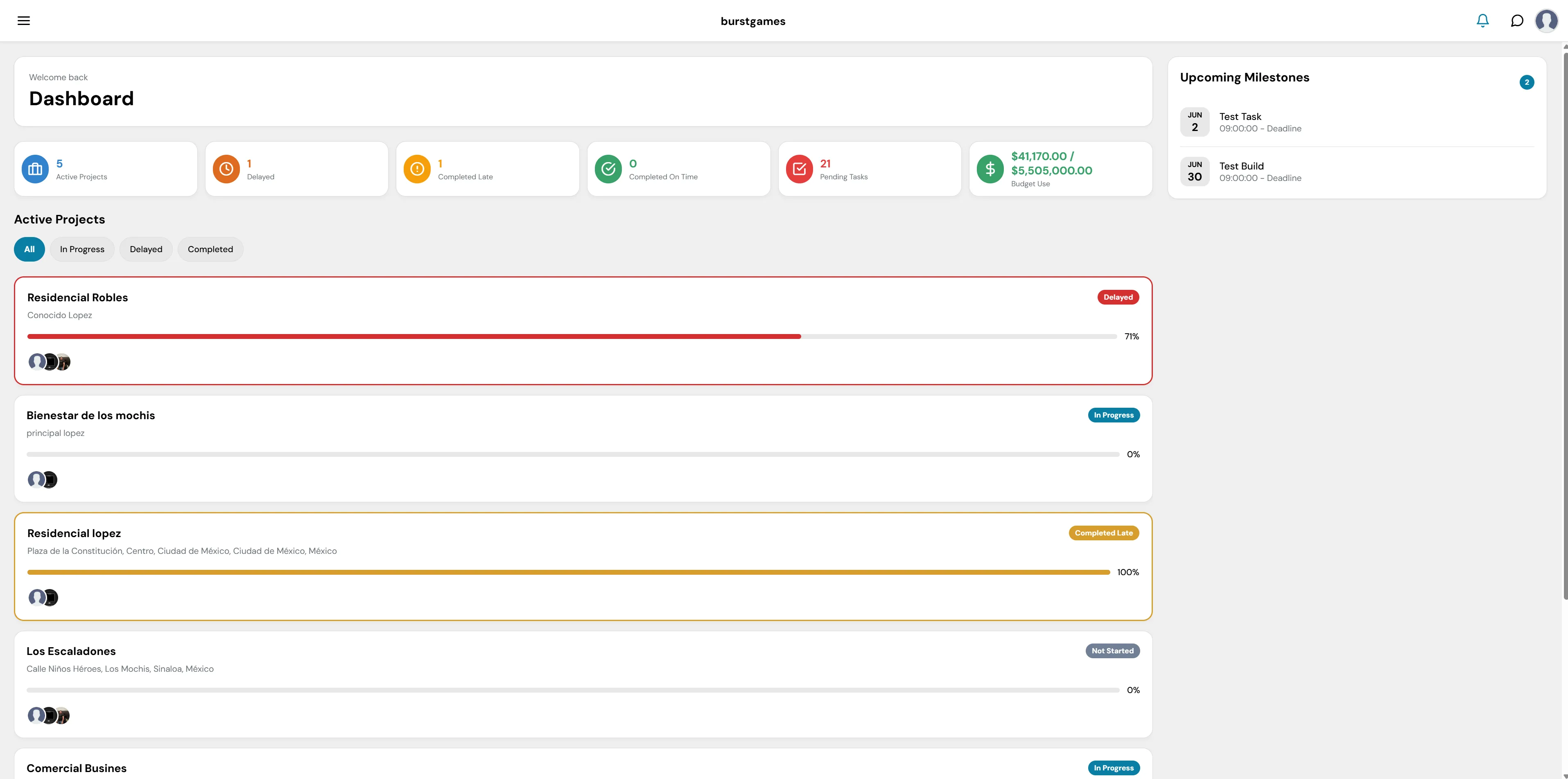Open the Los Escaladones project
This screenshot has width=1568, height=779.
click(71, 651)
